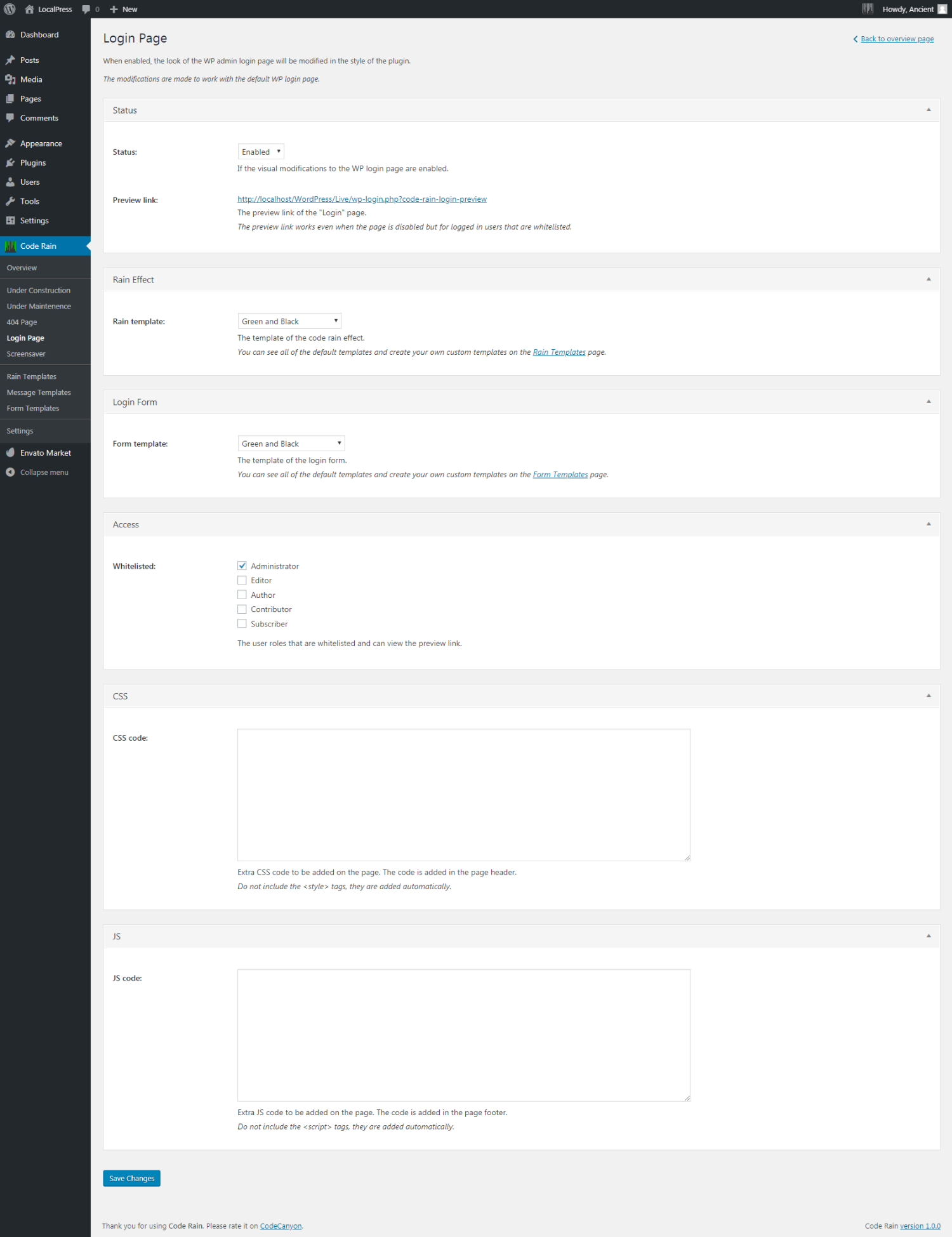Click the Appearance paintbrush icon
952x1237 pixels.
(10, 143)
